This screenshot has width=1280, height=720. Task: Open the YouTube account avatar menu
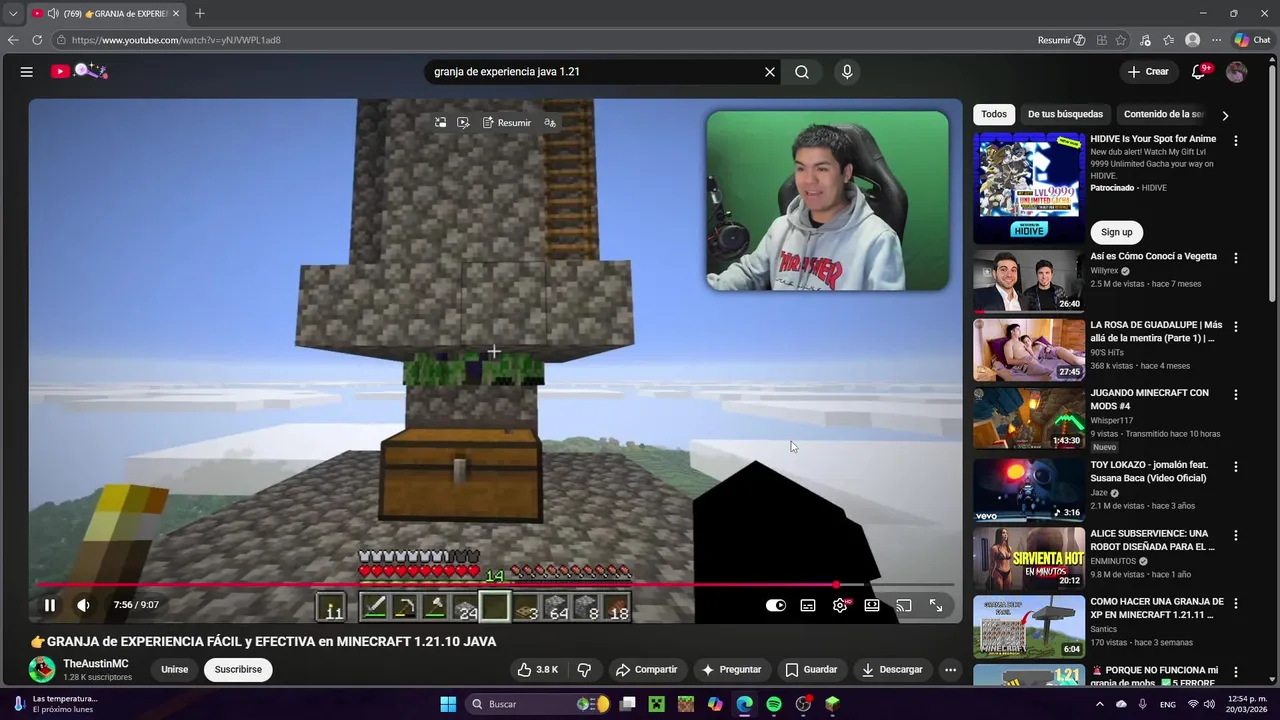coord(1237,72)
